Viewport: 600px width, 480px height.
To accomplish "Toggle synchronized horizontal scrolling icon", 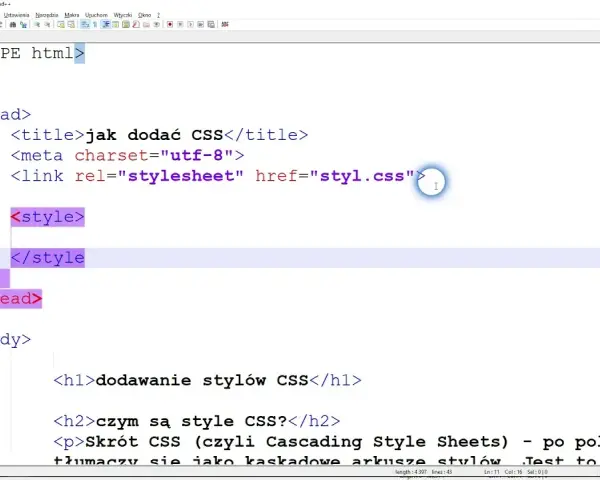I will (71, 24).
